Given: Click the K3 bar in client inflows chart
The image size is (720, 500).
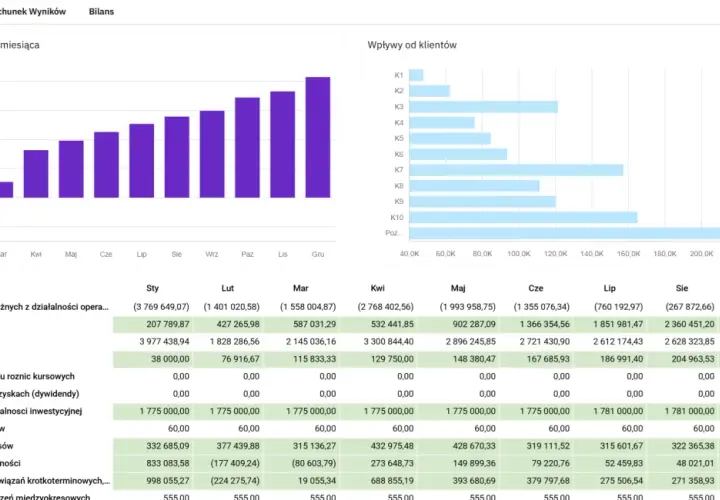Looking at the screenshot, I should (x=484, y=107).
